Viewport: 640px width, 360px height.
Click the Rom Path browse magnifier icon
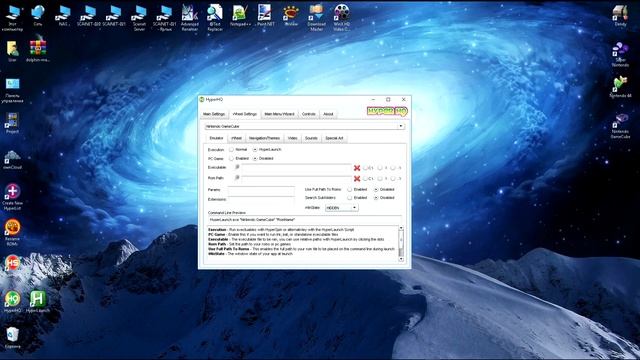tap(237, 178)
